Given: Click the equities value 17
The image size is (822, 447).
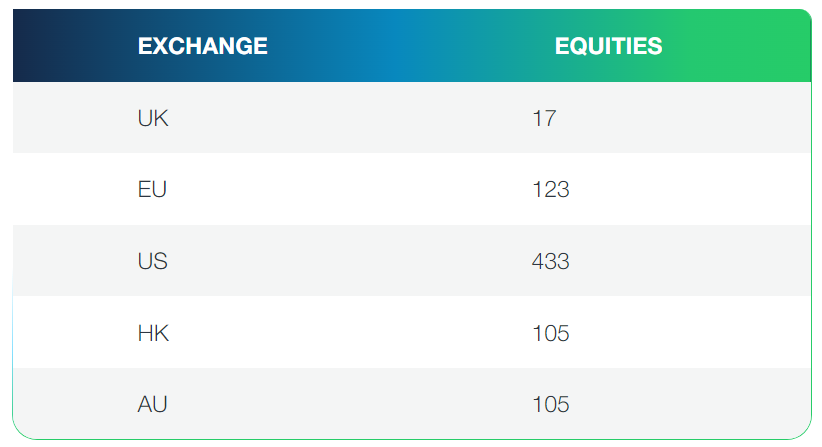Looking at the screenshot, I should pyautogui.click(x=544, y=118).
